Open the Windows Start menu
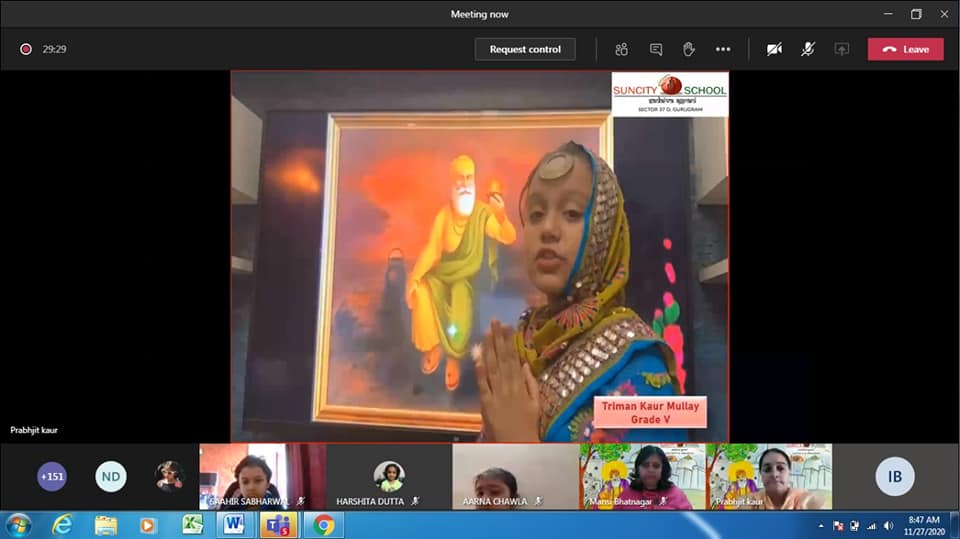The height and width of the screenshot is (539, 960). (18, 525)
